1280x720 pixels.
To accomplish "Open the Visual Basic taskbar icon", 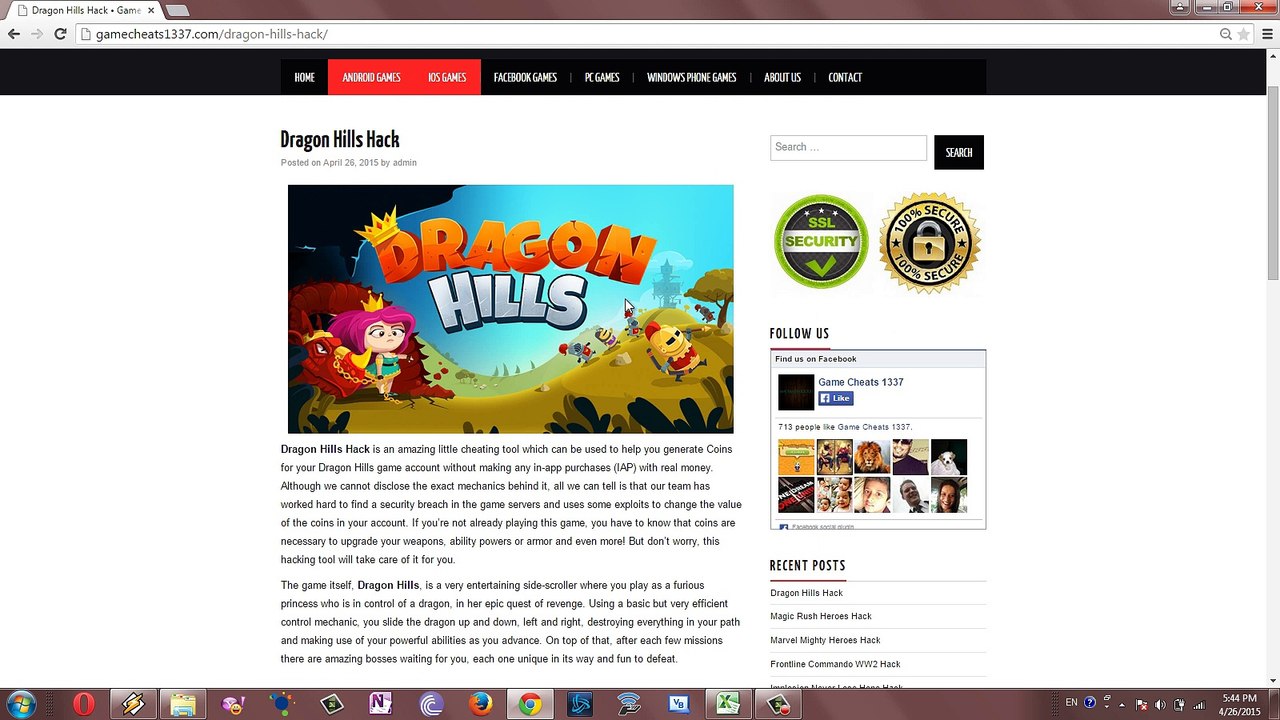I will pyautogui.click(x=679, y=705).
